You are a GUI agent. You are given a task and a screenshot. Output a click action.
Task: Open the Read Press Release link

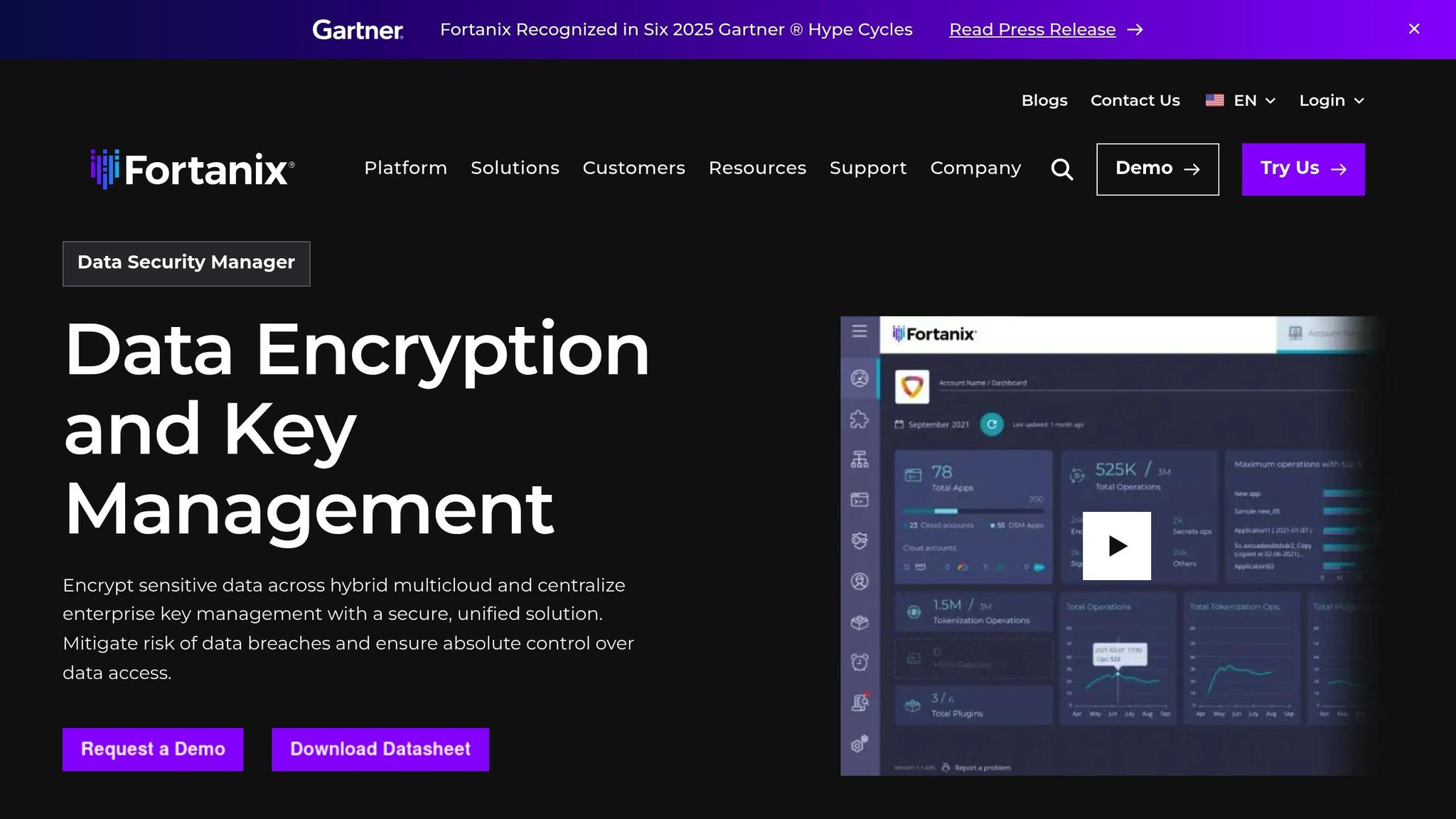[x=1032, y=29]
